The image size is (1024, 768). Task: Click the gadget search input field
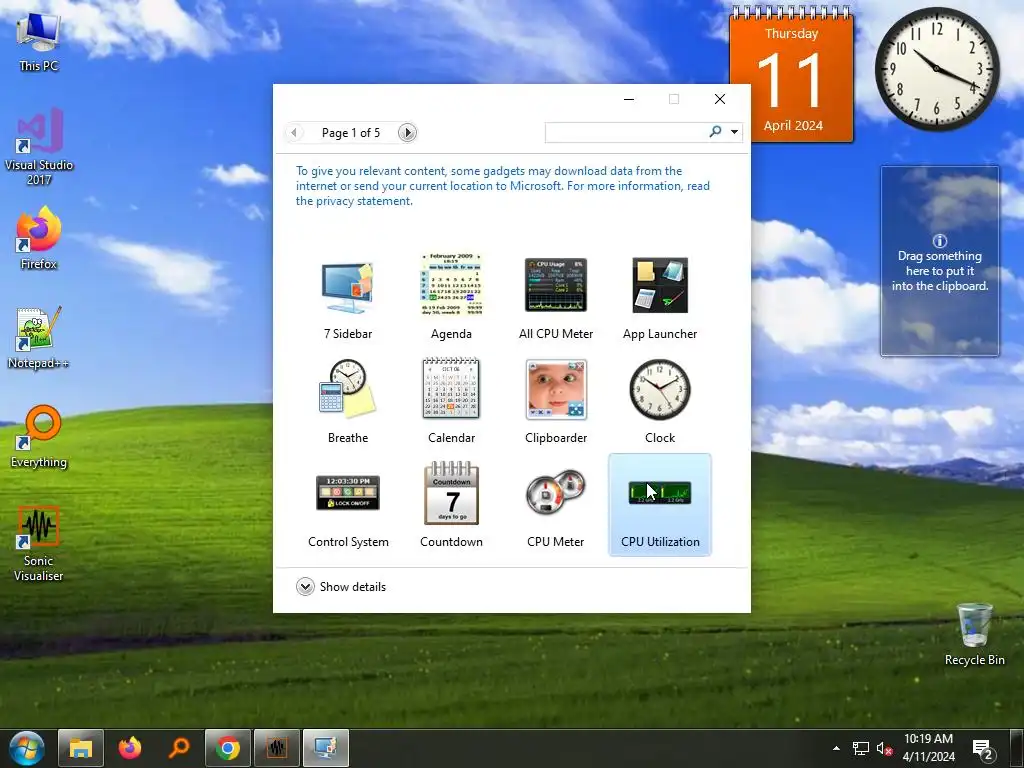click(626, 133)
